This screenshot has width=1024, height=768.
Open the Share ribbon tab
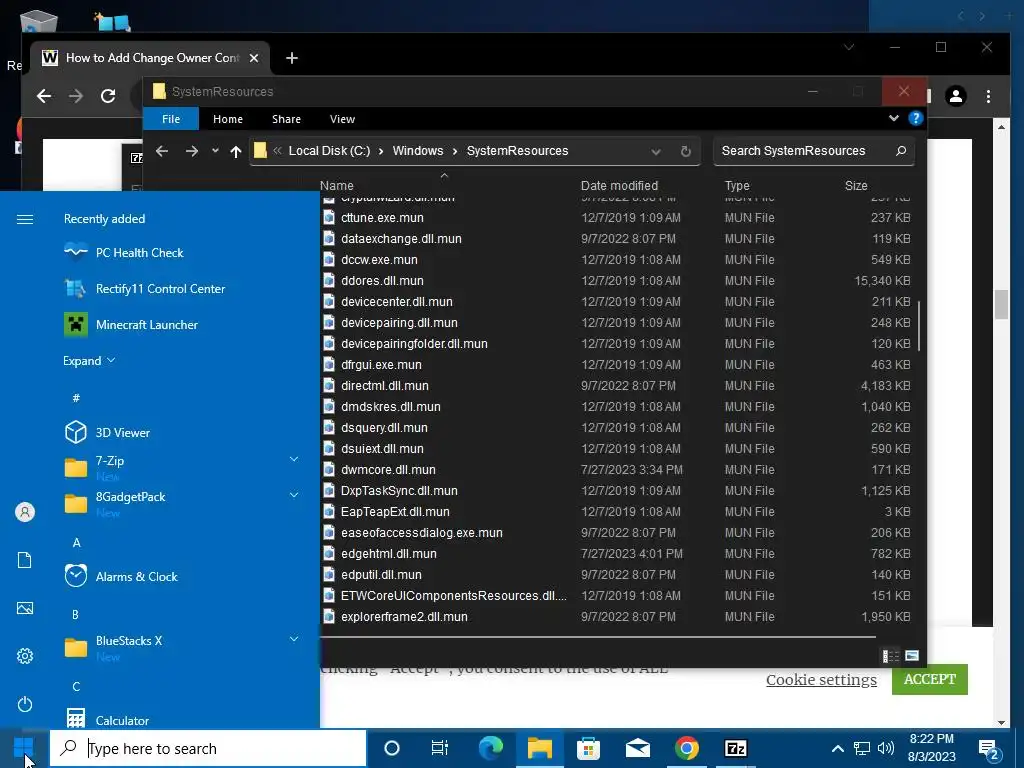tap(286, 119)
